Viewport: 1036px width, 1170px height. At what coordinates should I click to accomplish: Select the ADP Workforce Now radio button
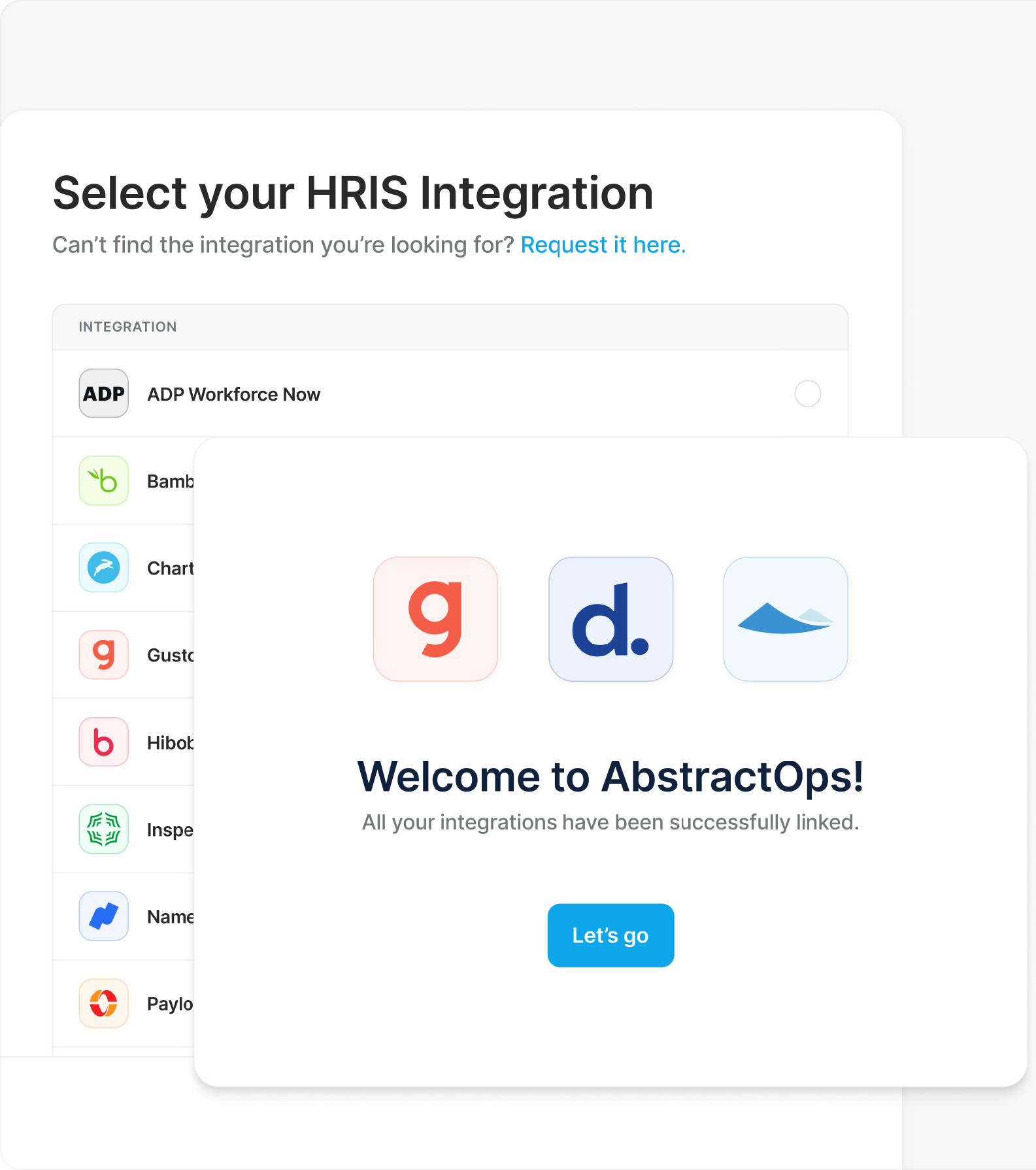[807, 393]
